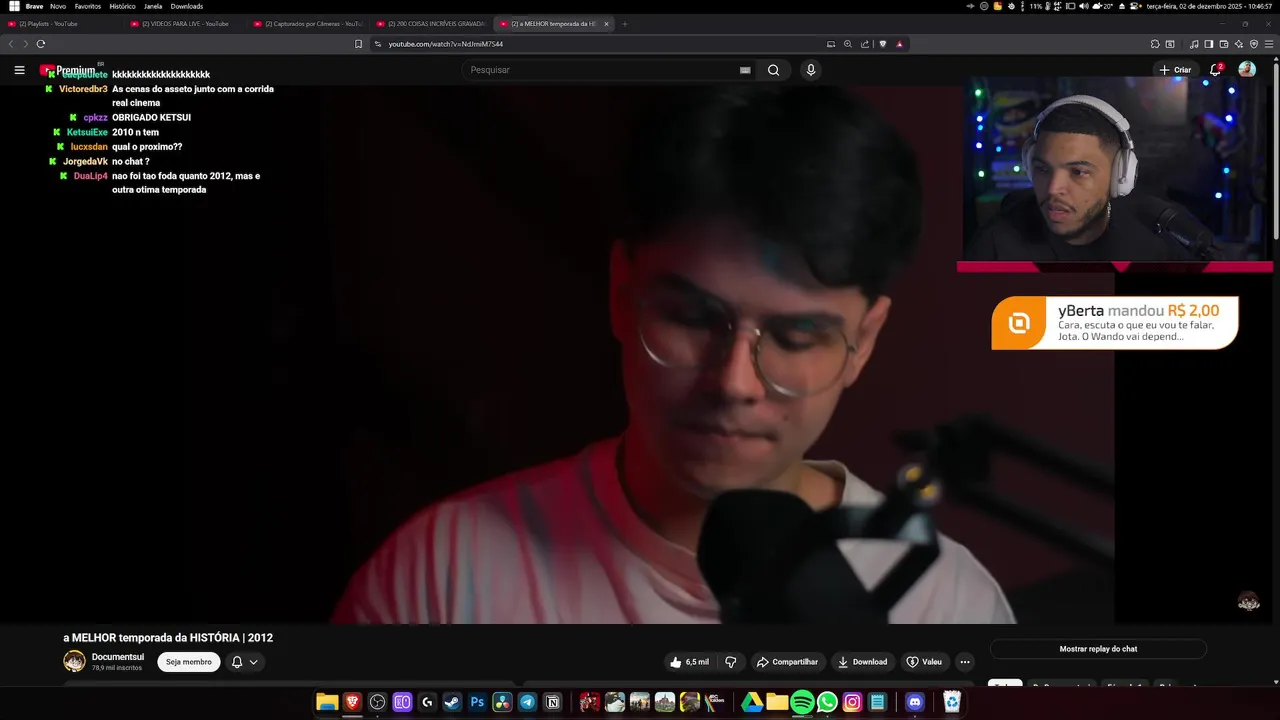This screenshot has height=720, width=1280.
Task: Click the search magnifier button
Action: click(773, 70)
